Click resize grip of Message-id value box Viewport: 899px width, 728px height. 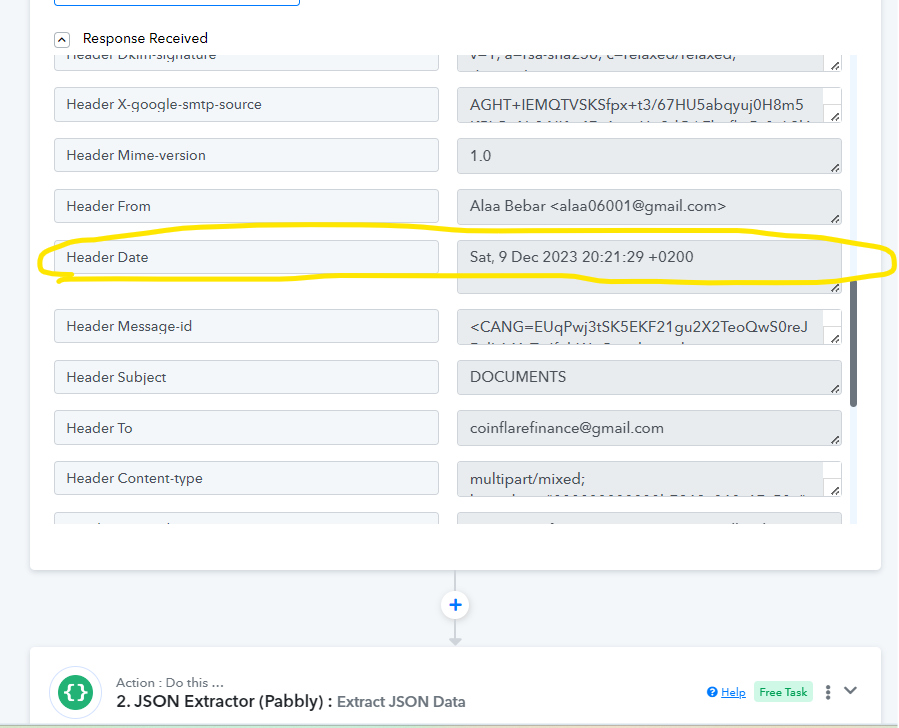tap(835, 339)
